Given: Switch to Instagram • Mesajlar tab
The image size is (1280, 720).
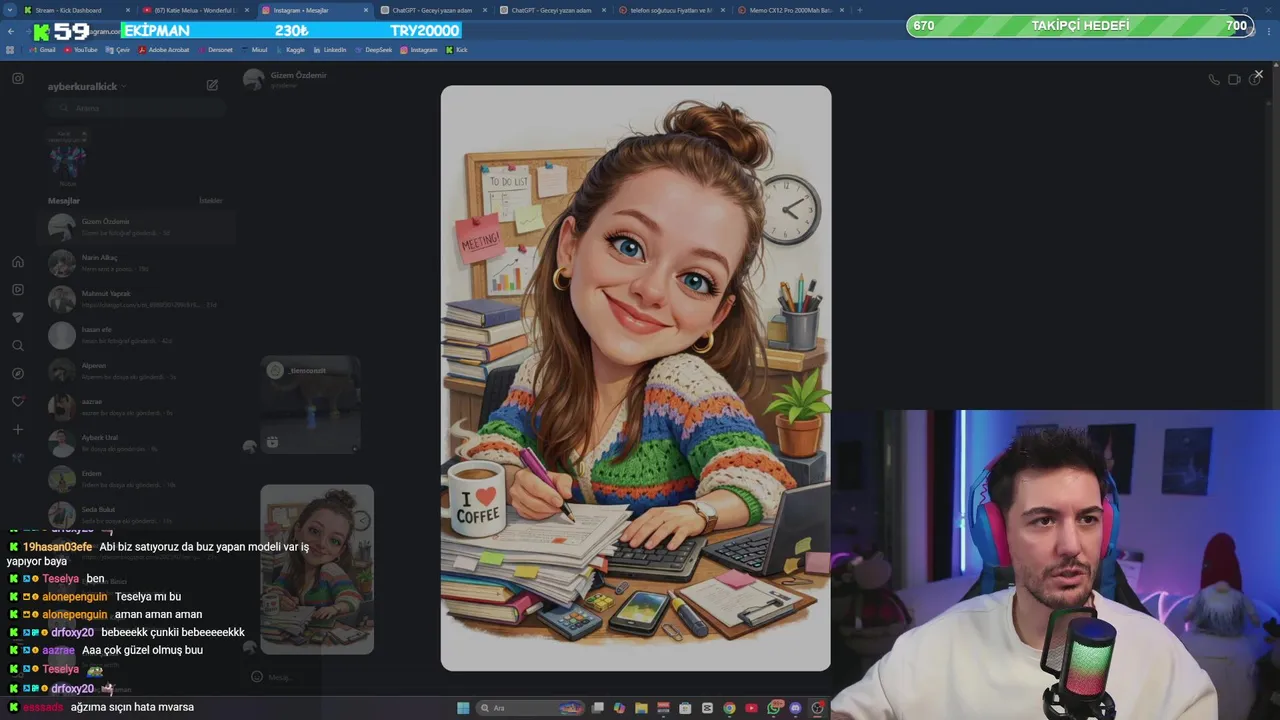Looking at the screenshot, I should 313,10.
